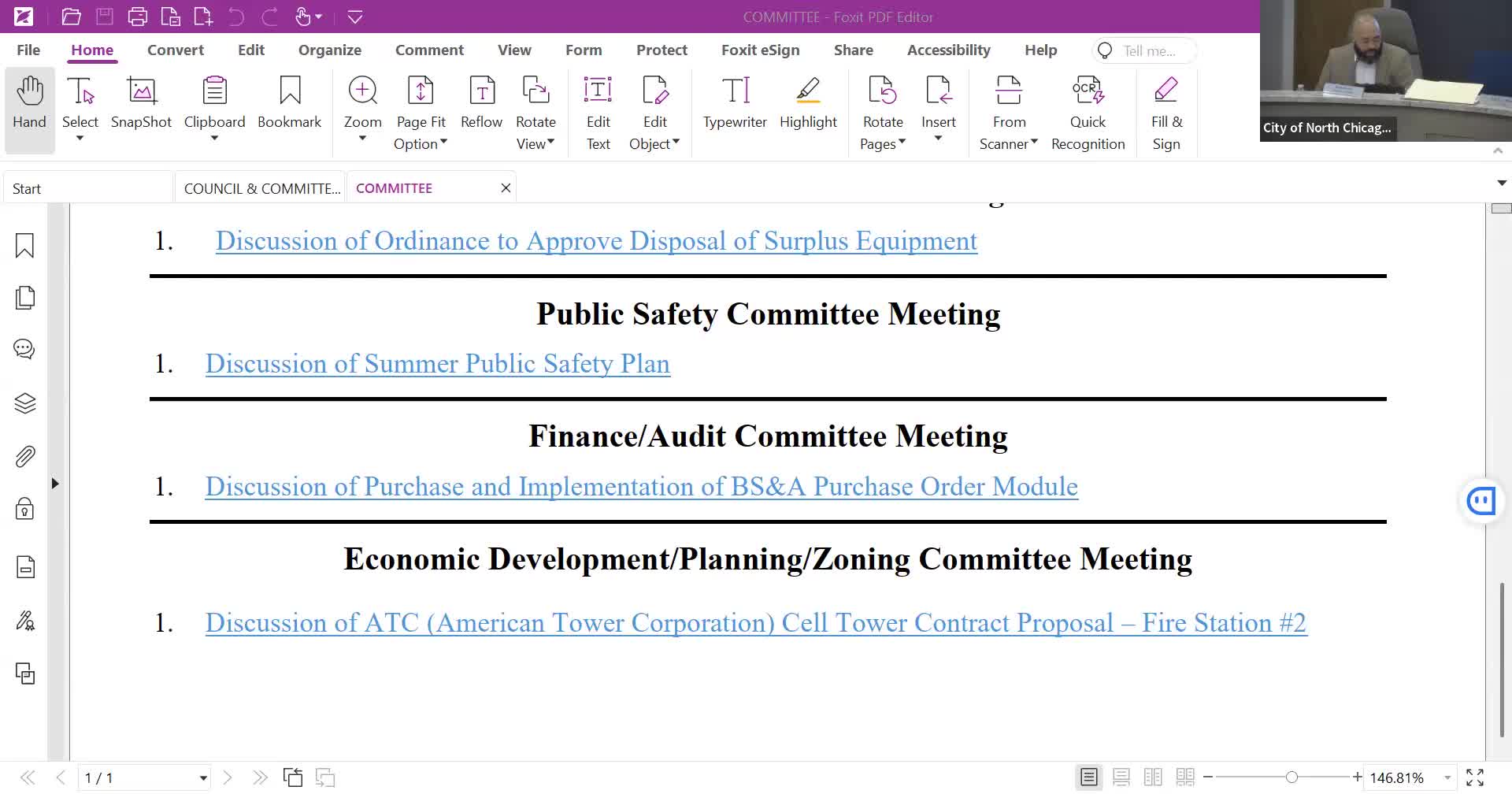Screen dimensions: 1512x794
Task: Open the Clipboard tool
Action: tap(214, 110)
